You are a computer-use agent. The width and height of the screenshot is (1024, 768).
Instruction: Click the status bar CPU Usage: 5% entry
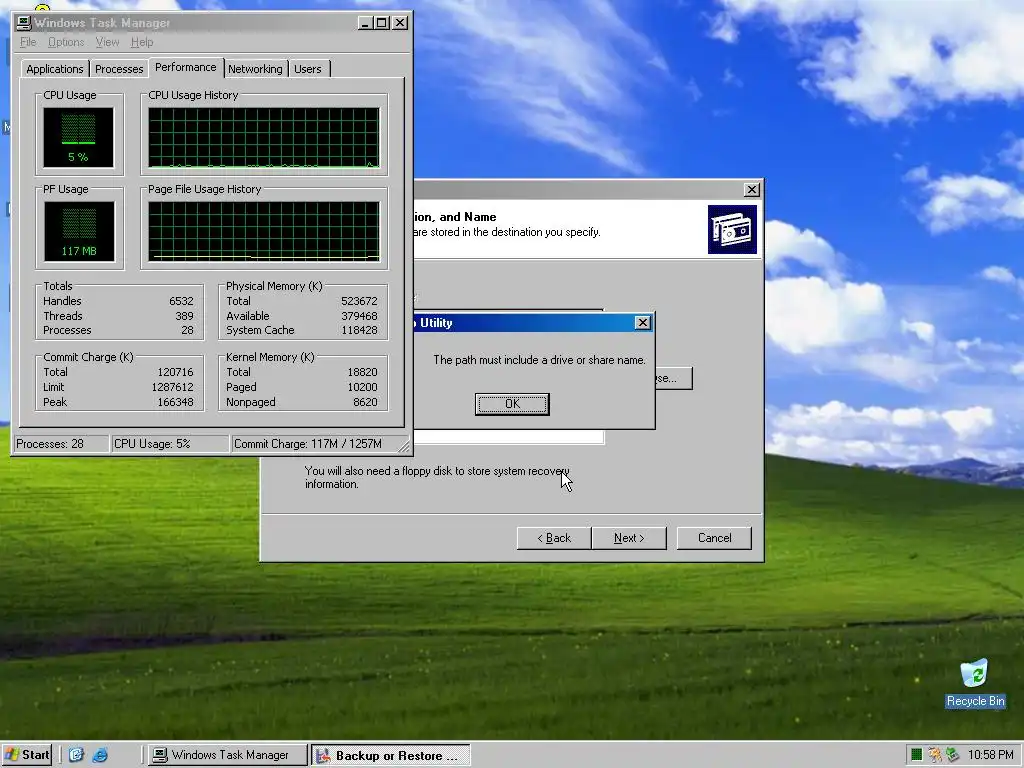(x=170, y=444)
